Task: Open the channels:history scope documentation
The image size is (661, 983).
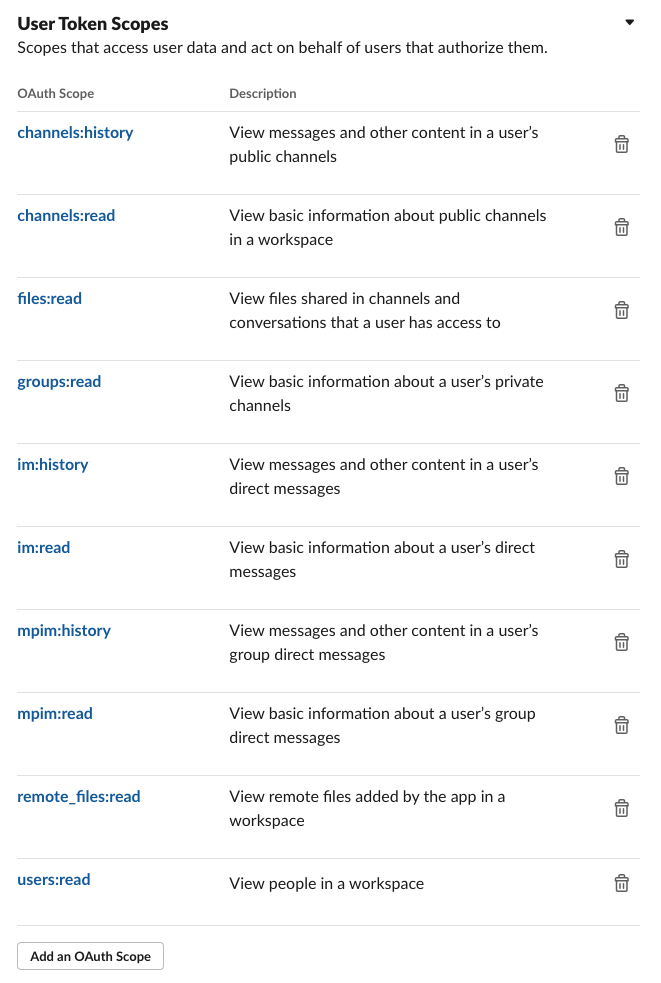Action: [75, 132]
